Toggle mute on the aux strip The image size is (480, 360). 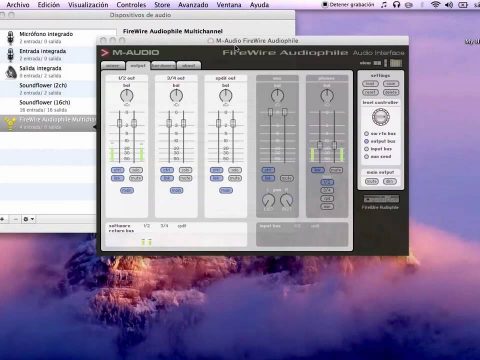(287, 178)
